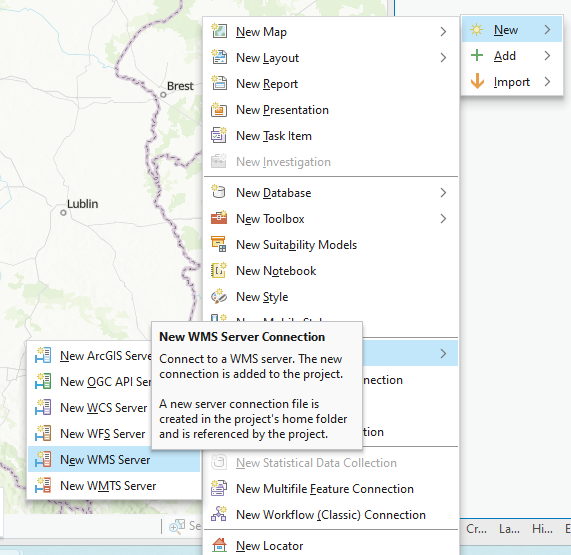Click the selection tool icon in status bar
Image resolution: width=571 pixels, height=555 pixels.
coord(177,526)
